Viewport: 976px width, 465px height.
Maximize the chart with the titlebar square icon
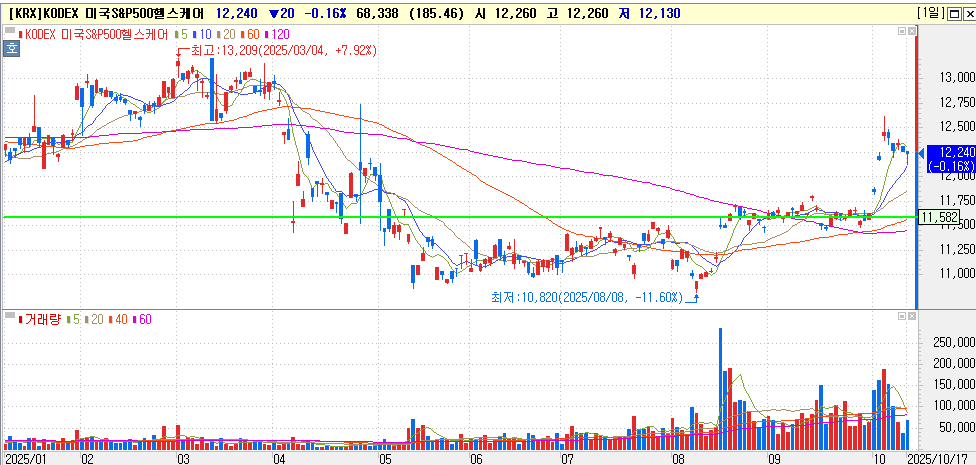pos(954,13)
